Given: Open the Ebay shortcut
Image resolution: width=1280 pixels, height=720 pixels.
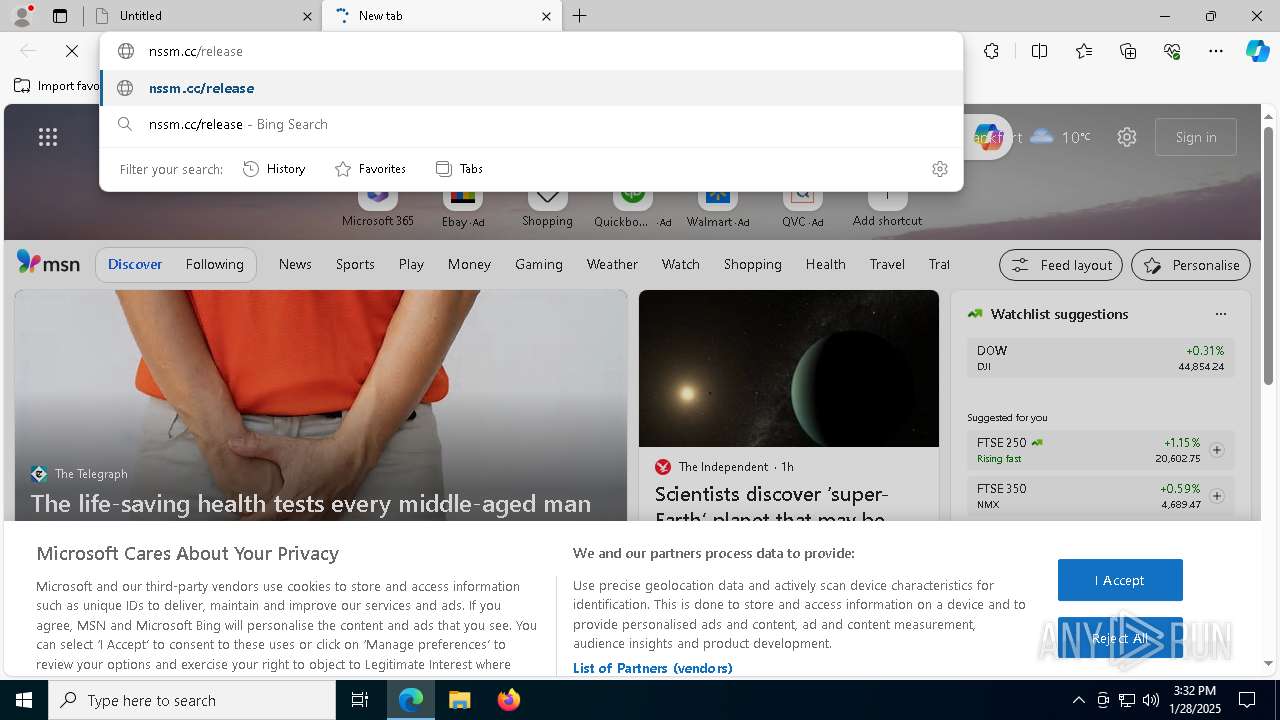Looking at the screenshot, I should coord(463,208).
